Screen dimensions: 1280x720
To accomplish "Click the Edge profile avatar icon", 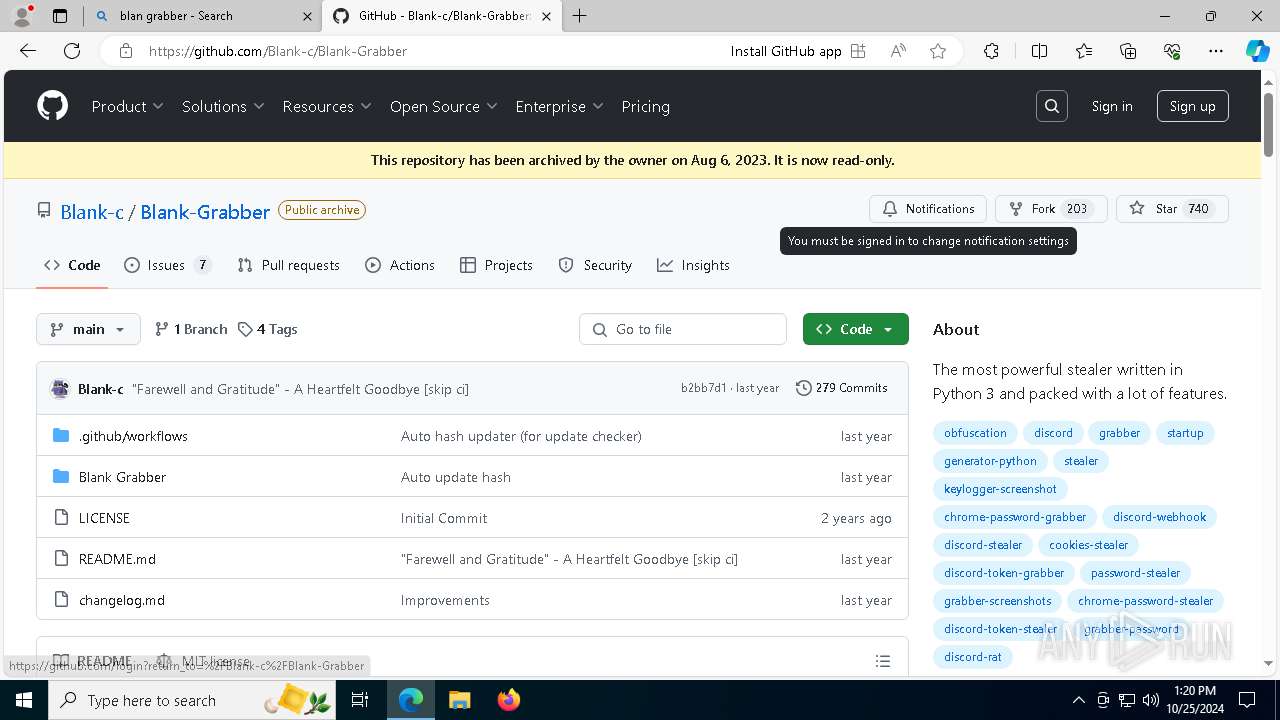I will [x=23, y=16].
